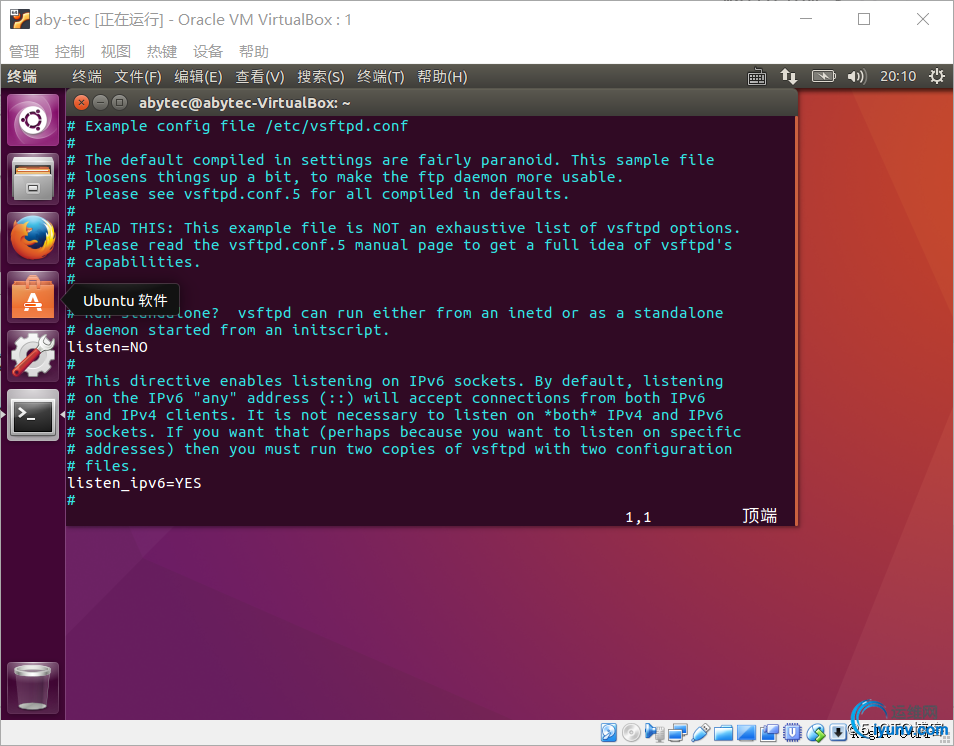The image size is (954, 746).
Task: Close the terminal window
Action: (x=81, y=102)
